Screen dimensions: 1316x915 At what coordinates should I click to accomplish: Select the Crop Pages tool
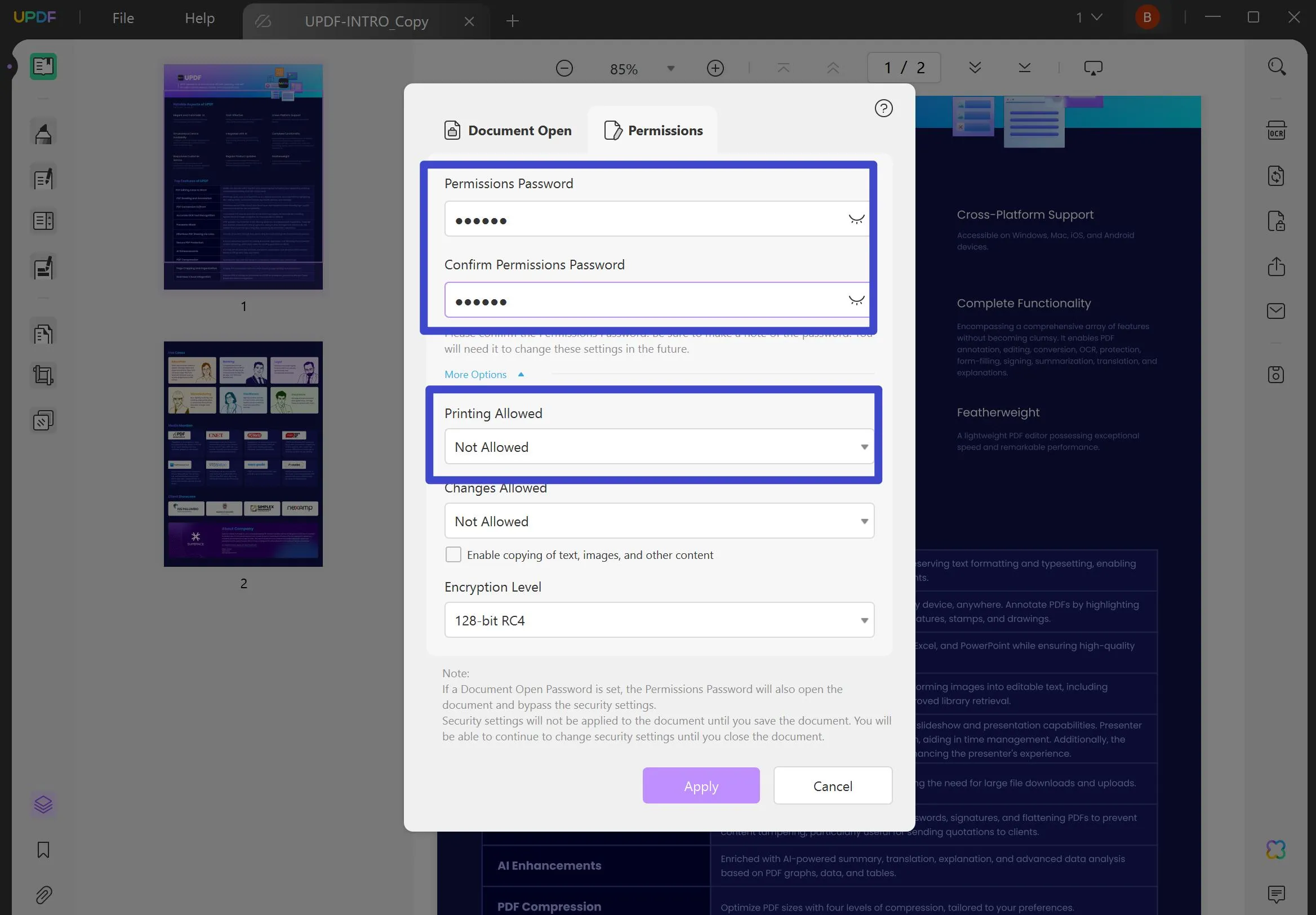point(43,375)
